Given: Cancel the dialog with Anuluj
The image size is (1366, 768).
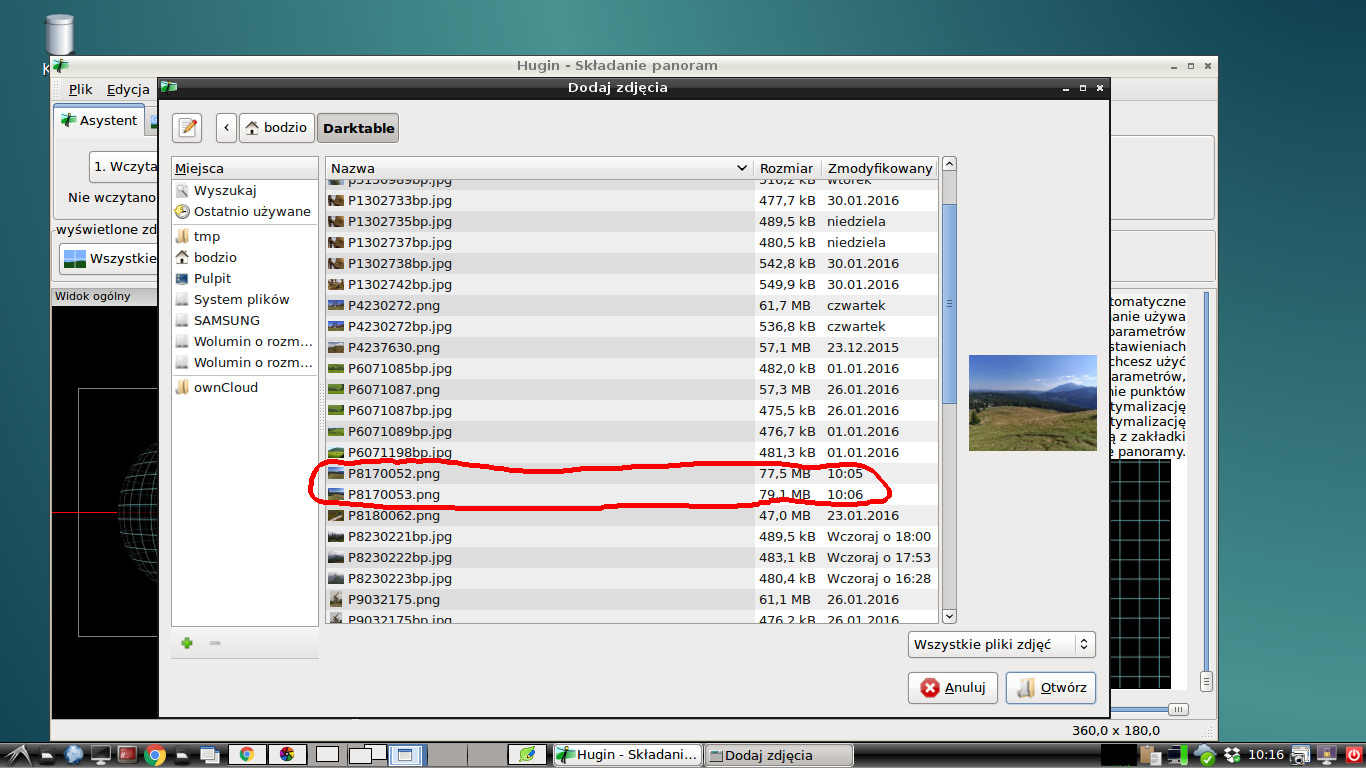Looking at the screenshot, I should point(953,688).
